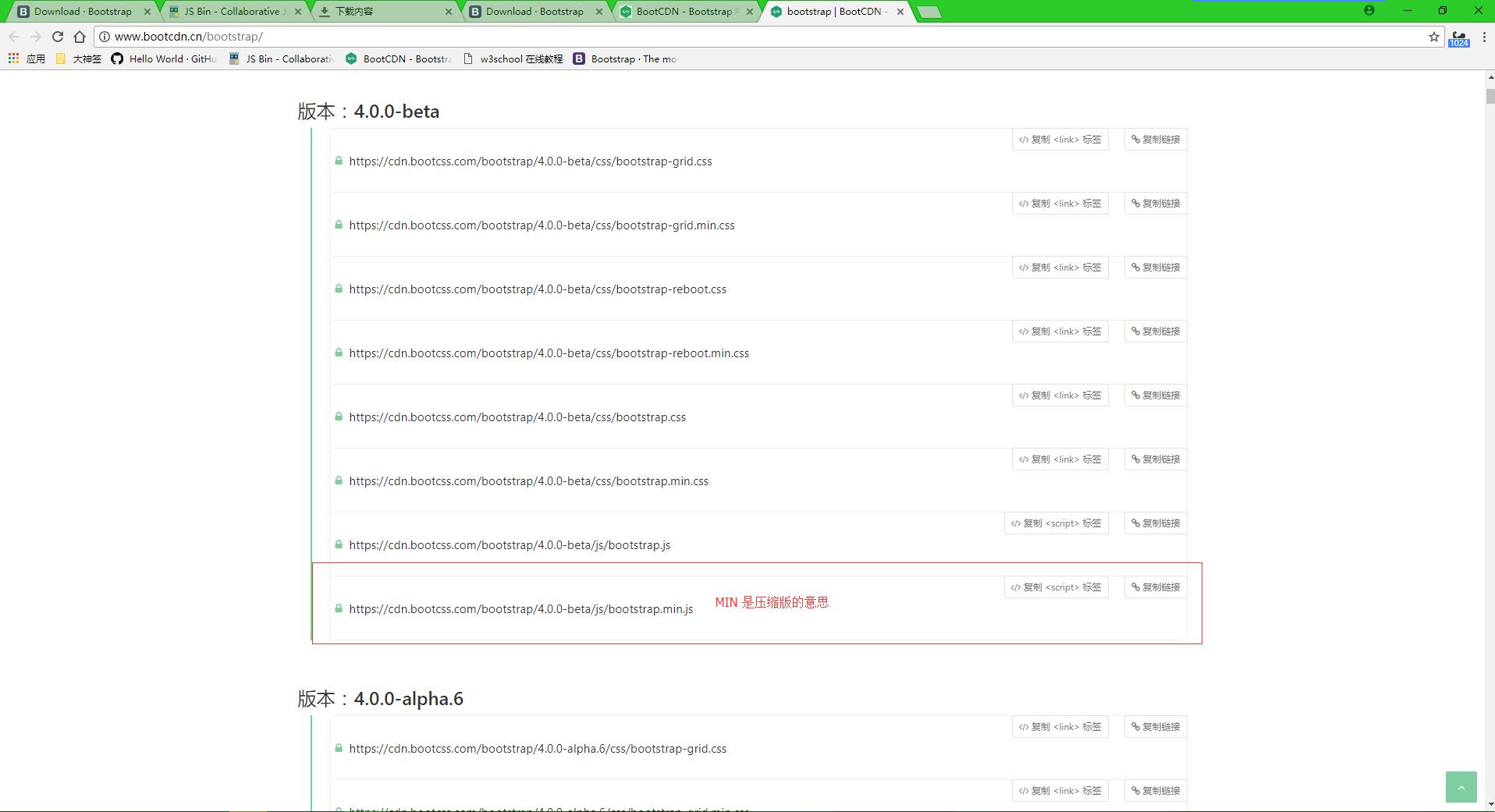Copy link for beta bootstrap-grid.css via 复制链接

click(1156, 140)
